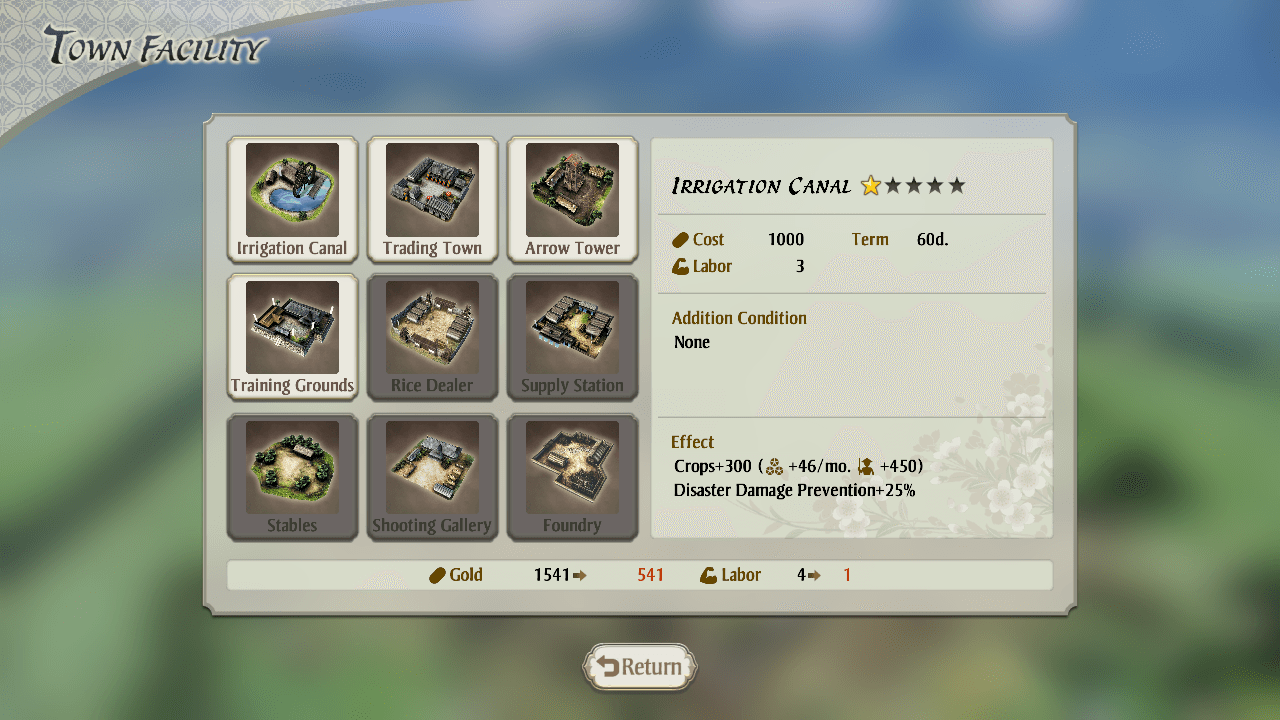
Task: Choose the Trading Town facility tile
Action: pos(432,199)
